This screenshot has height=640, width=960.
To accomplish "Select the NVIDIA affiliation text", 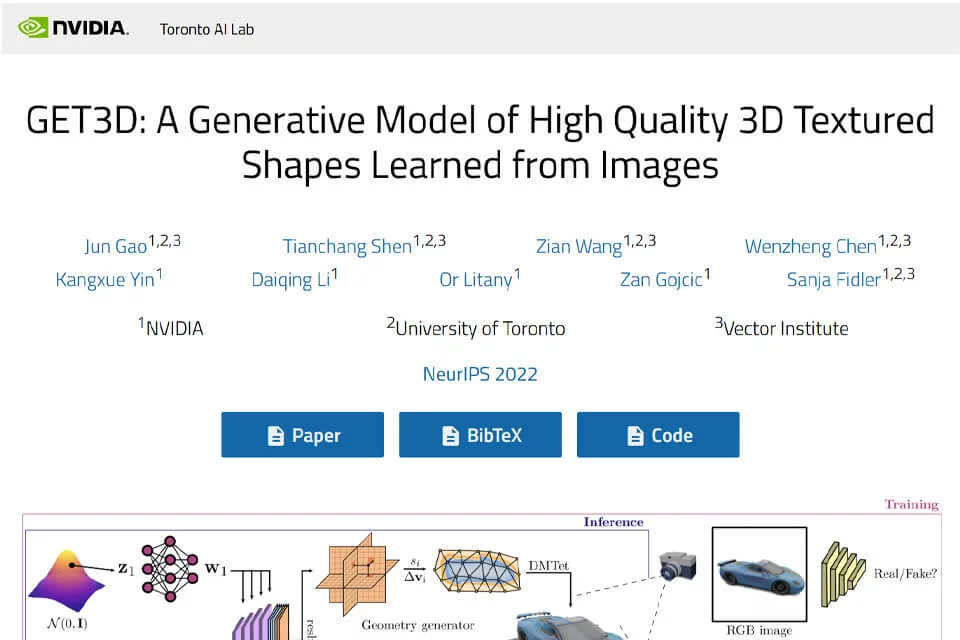I will click(x=171, y=327).
